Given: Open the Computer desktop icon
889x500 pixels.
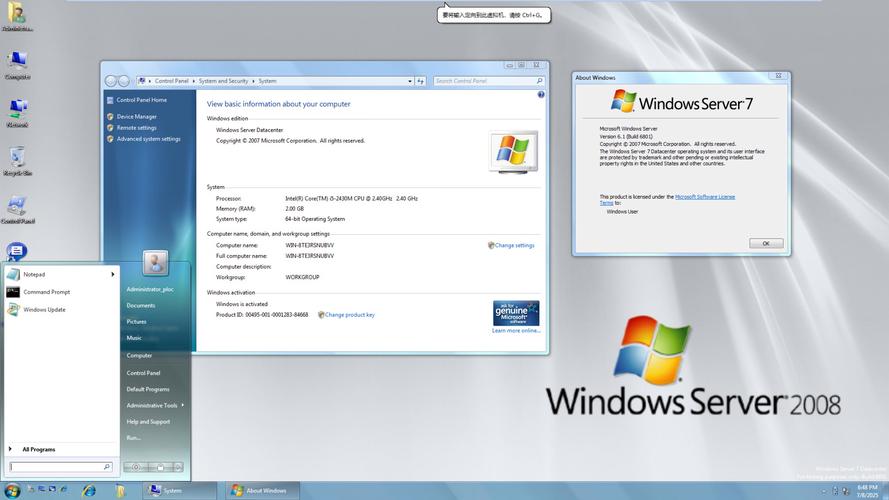Looking at the screenshot, I should [x=18, y=65].
